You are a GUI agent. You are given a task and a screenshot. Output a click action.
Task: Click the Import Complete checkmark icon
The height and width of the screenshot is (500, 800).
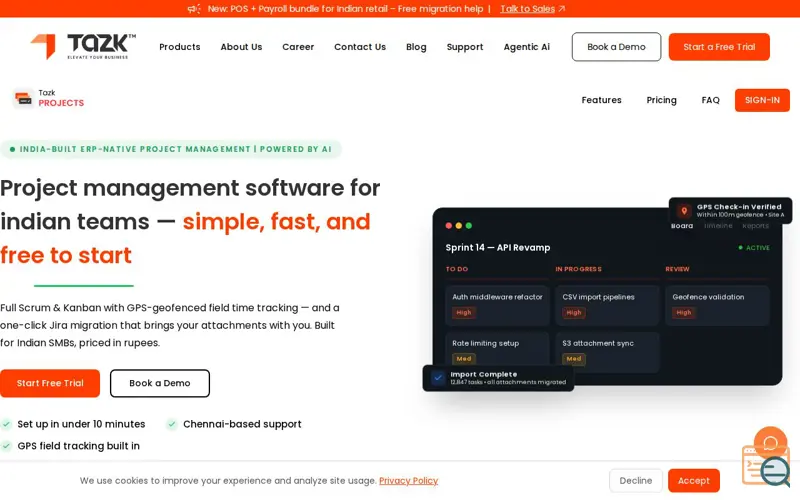[438, 378]
